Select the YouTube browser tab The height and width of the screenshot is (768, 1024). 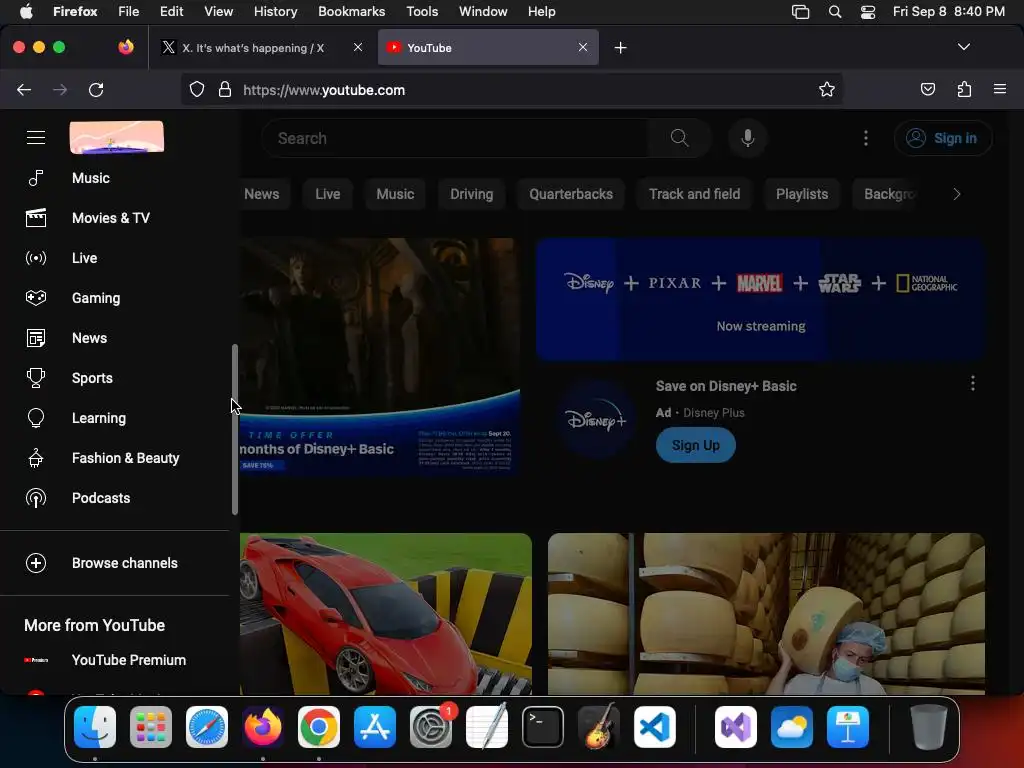488,48
